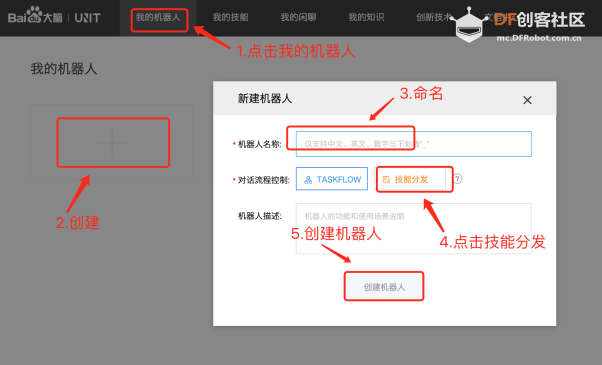Click the 新建机器人 dialog title
Image resolution: width=602 pixels, height=365 pixels.
tap(265, 99)
